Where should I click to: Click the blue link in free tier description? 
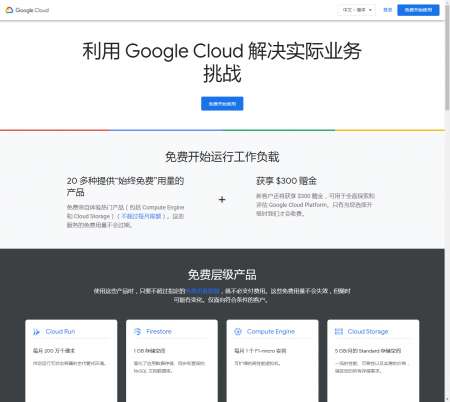point(203,291)
